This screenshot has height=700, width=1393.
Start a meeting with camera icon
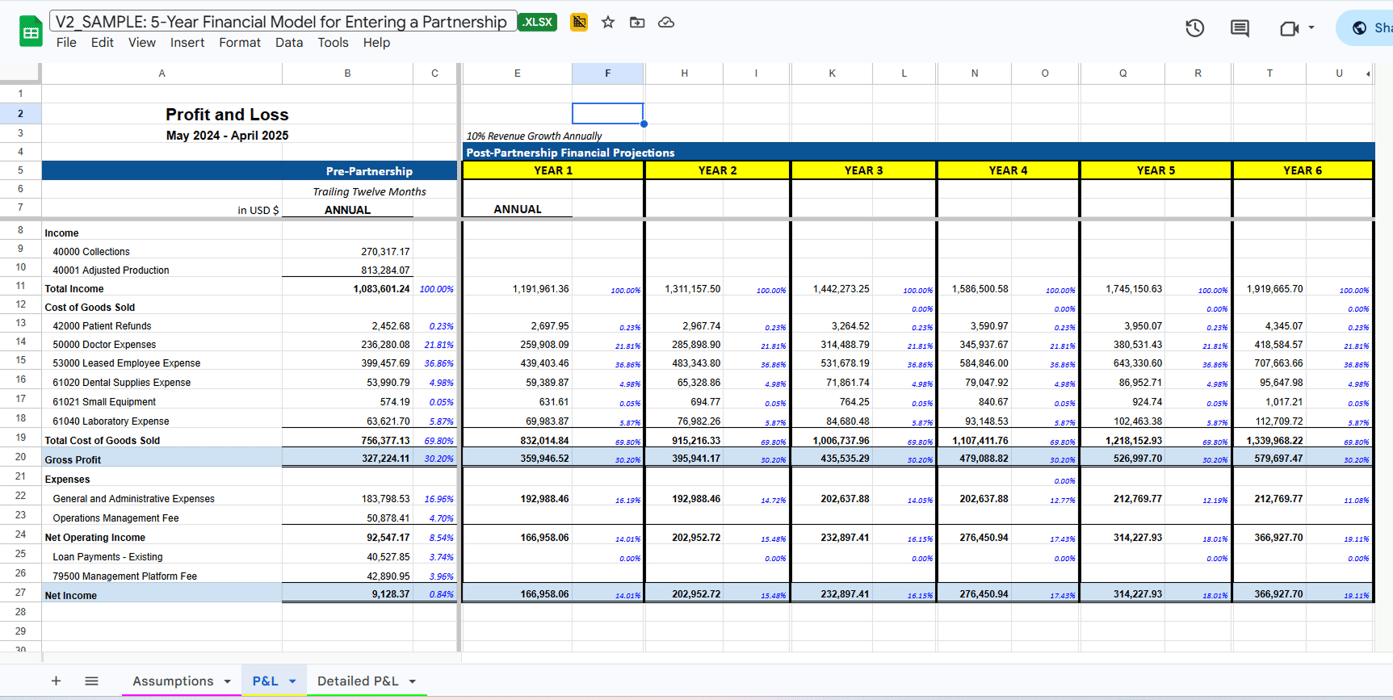(x=1288, y=28)
